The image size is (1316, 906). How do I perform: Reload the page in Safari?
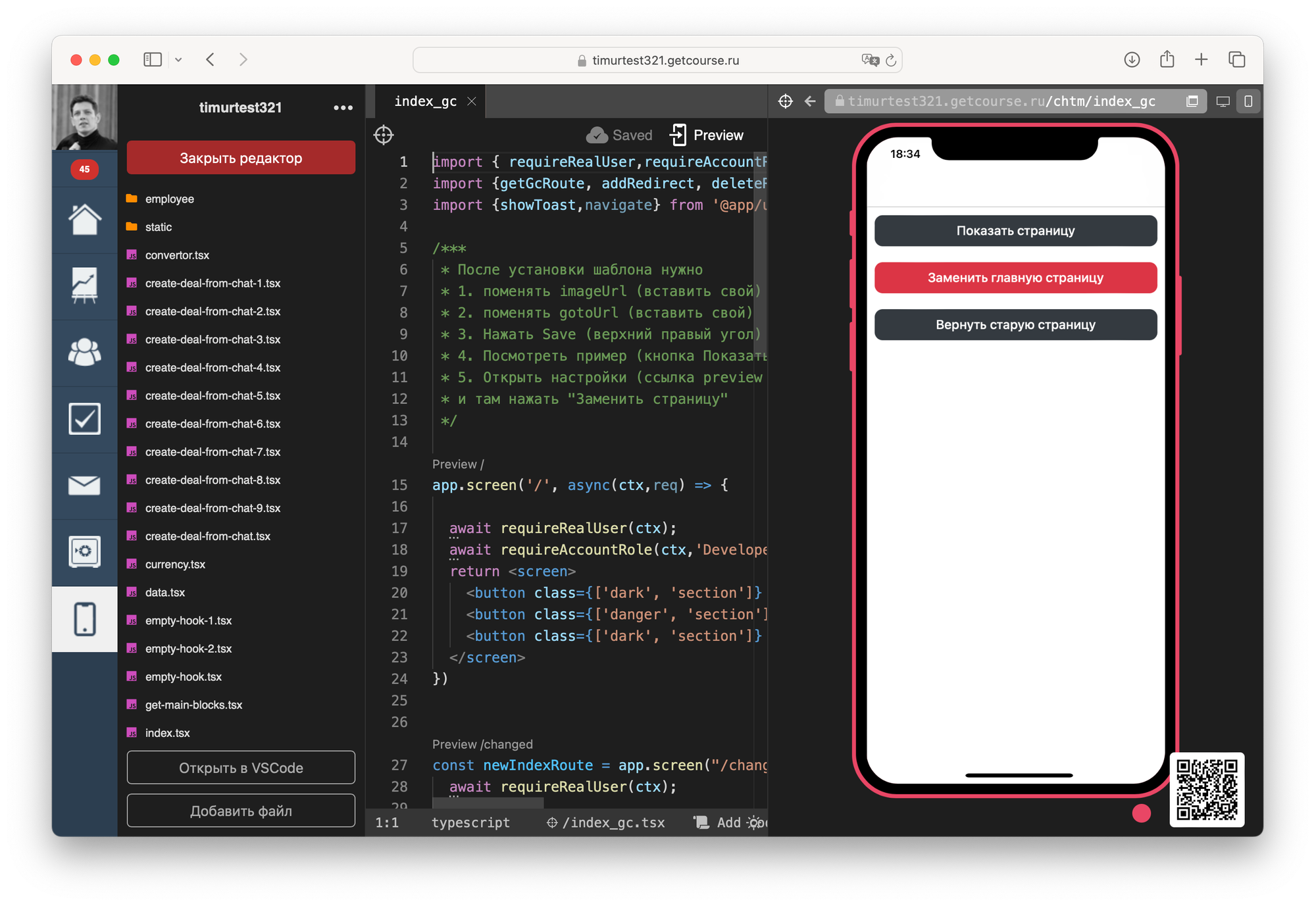point(891,60)
